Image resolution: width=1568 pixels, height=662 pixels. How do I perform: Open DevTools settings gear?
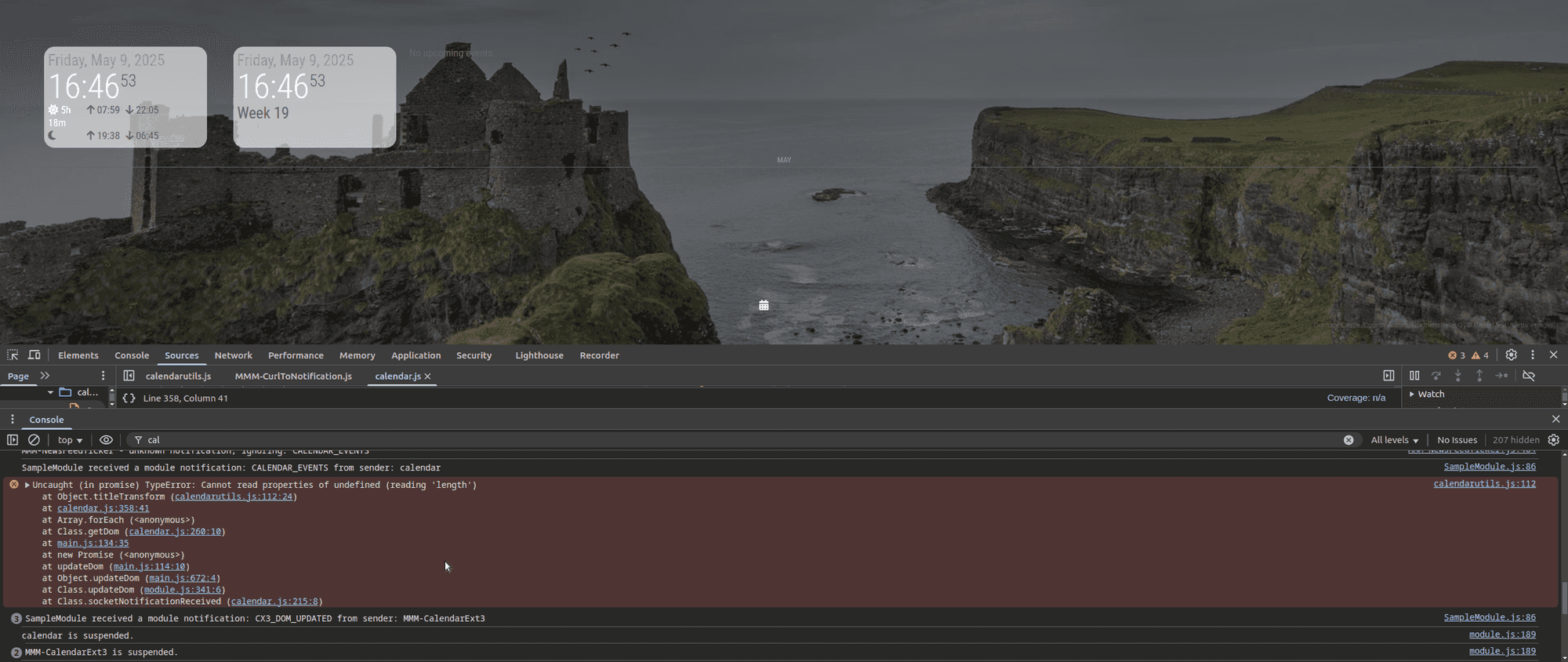[x=1512, y=355]
